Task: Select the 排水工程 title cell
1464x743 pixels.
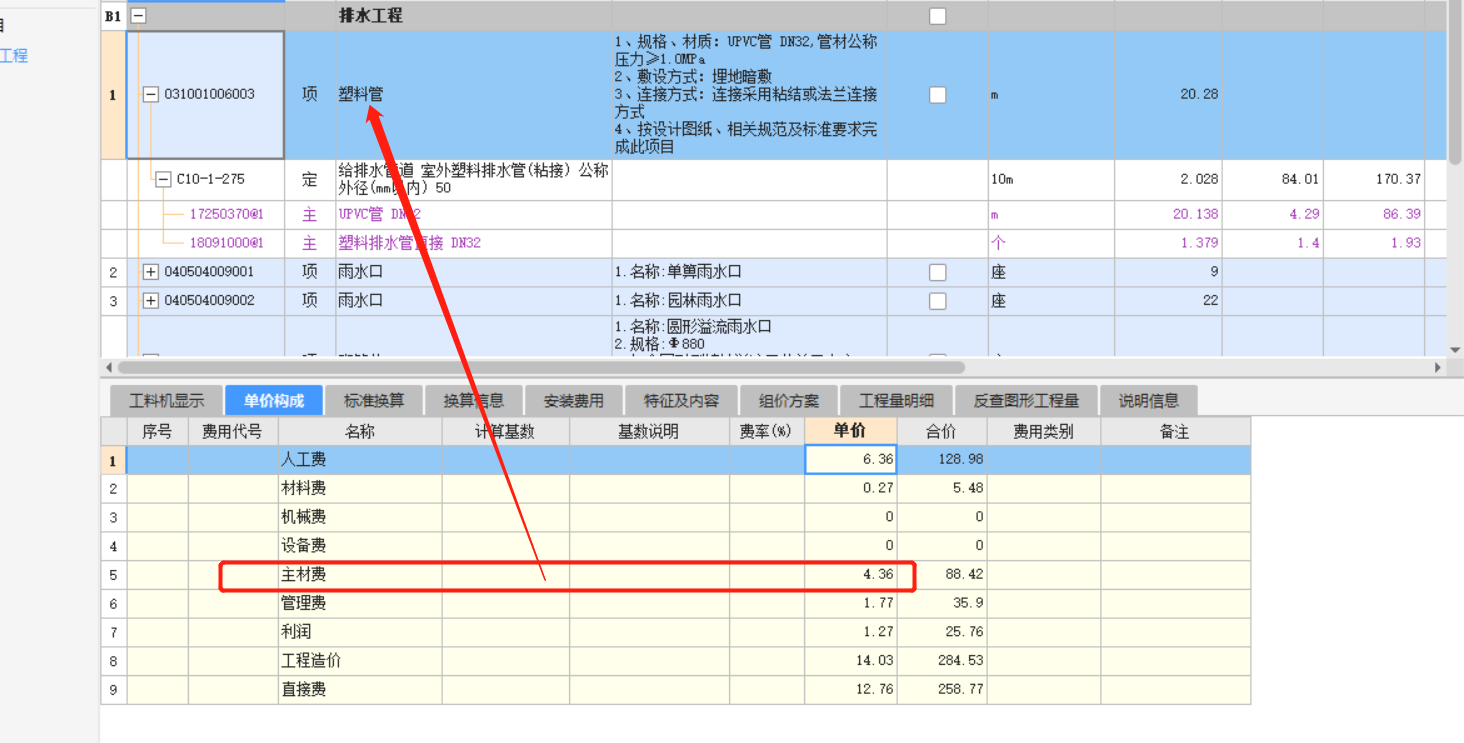Action: click(474, 16)
